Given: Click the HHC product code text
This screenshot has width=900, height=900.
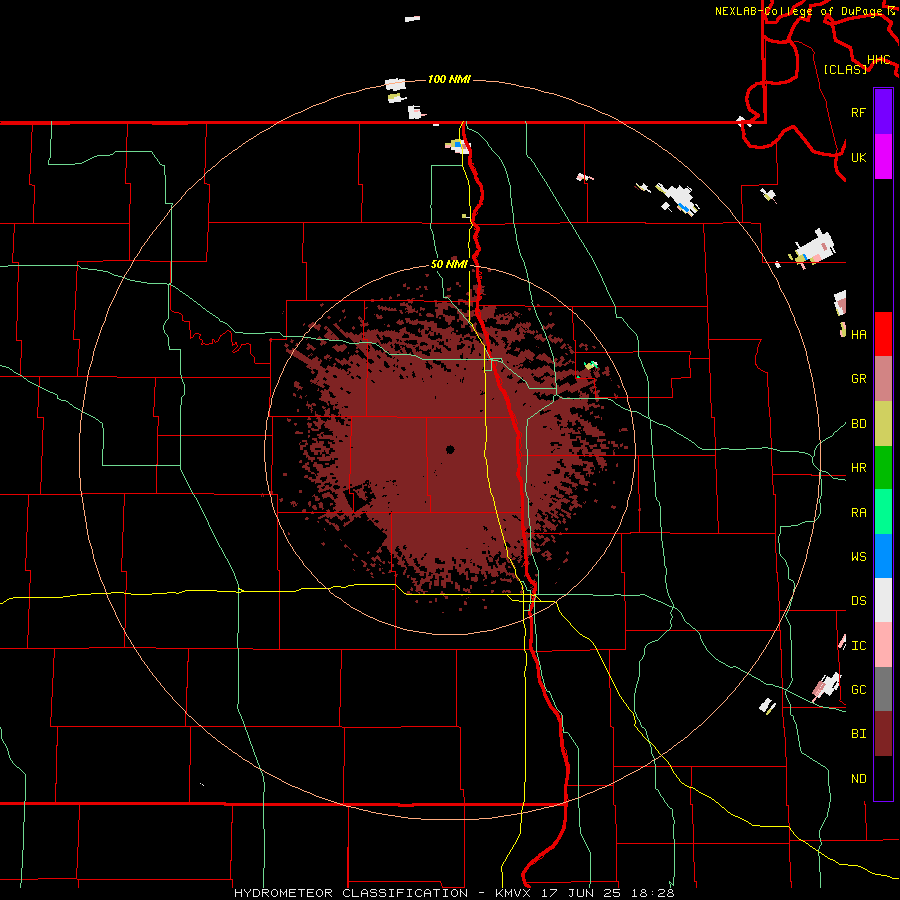Looking at the screenshot, I should point(878,60).
